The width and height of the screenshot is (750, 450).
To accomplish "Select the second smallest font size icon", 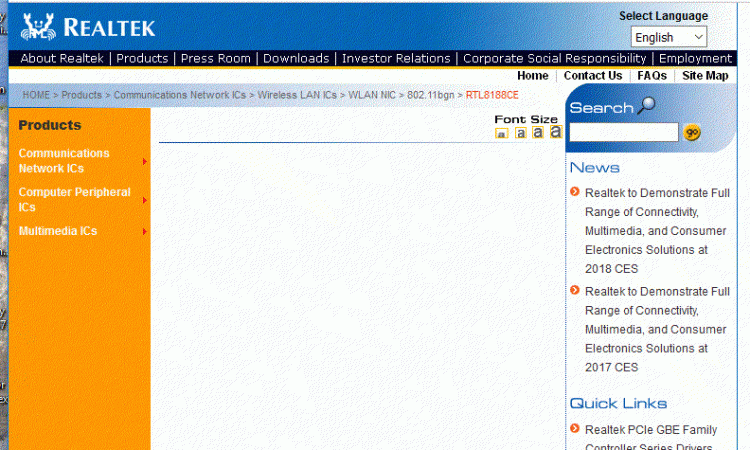I will pyautogui.click(x=520, y=132).
